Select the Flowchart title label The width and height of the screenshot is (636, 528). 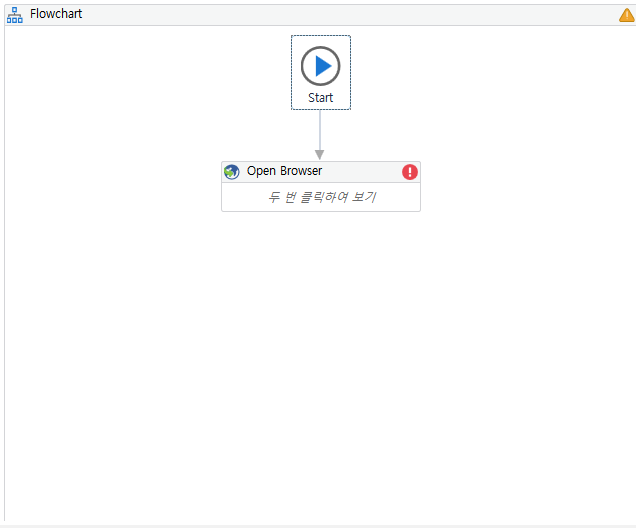click(56, 14)
